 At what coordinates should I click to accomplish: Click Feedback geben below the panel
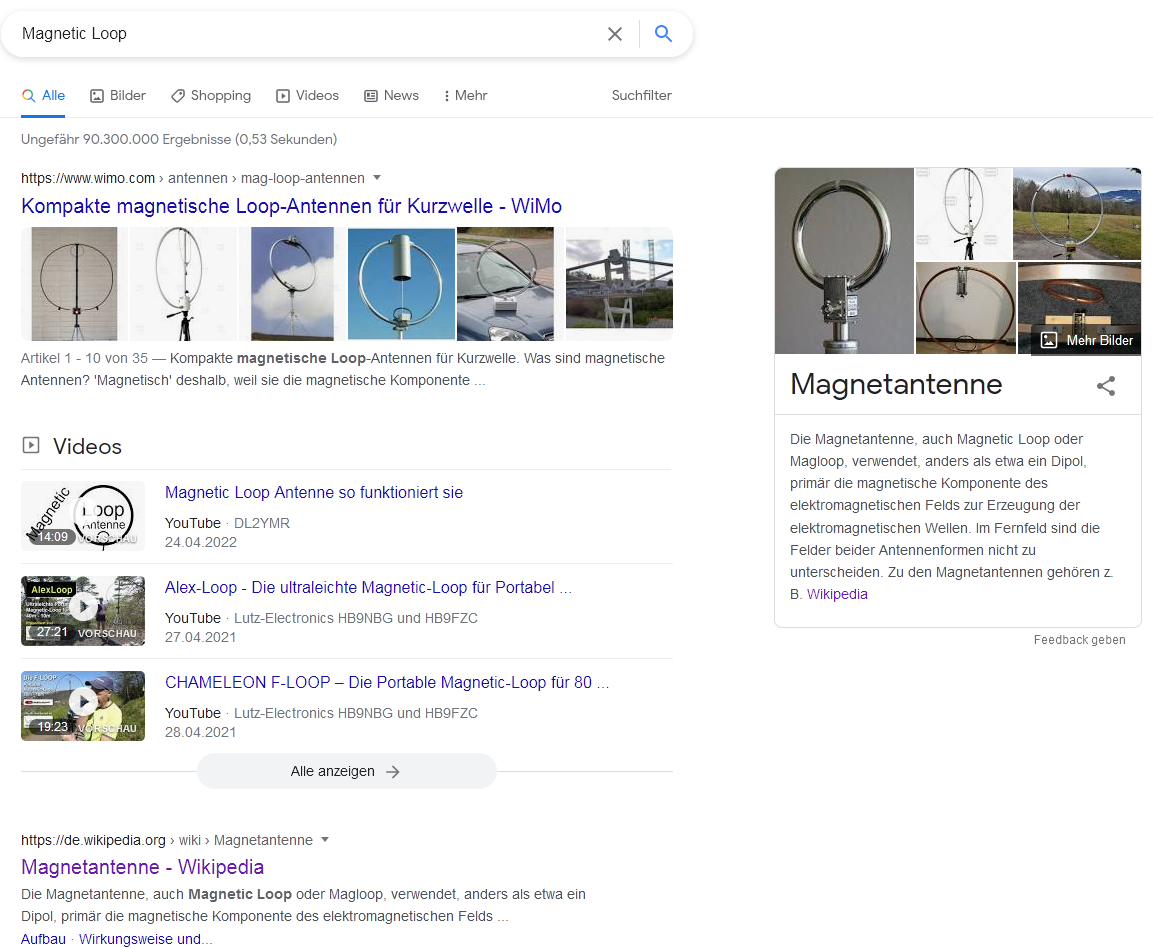point(1079,640)
